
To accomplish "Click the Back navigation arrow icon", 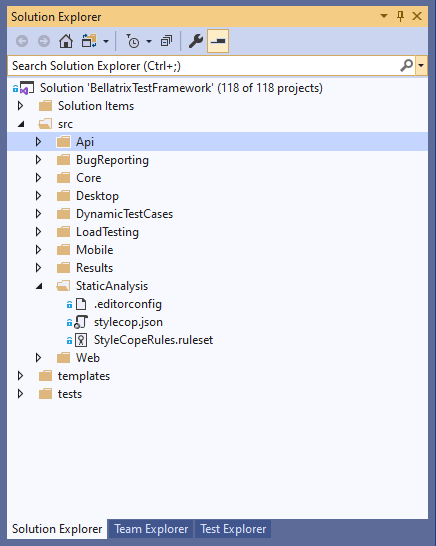I will point(22,41).
